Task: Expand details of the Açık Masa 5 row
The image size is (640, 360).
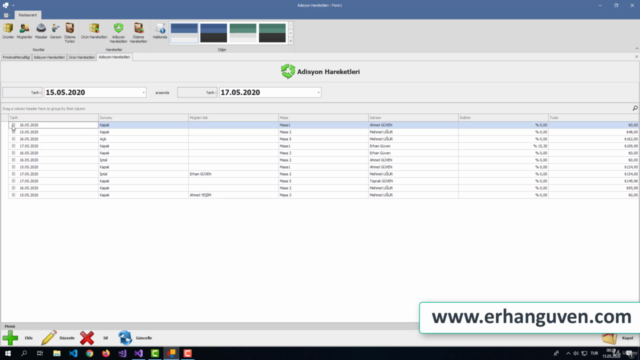Action: coord(13,139)
